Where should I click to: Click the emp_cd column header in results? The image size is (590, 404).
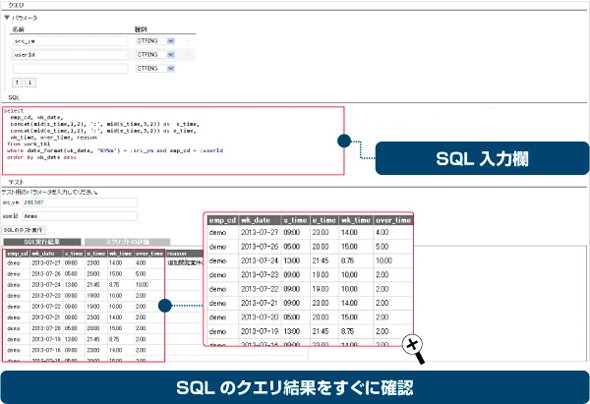click(x=18, y=254)
